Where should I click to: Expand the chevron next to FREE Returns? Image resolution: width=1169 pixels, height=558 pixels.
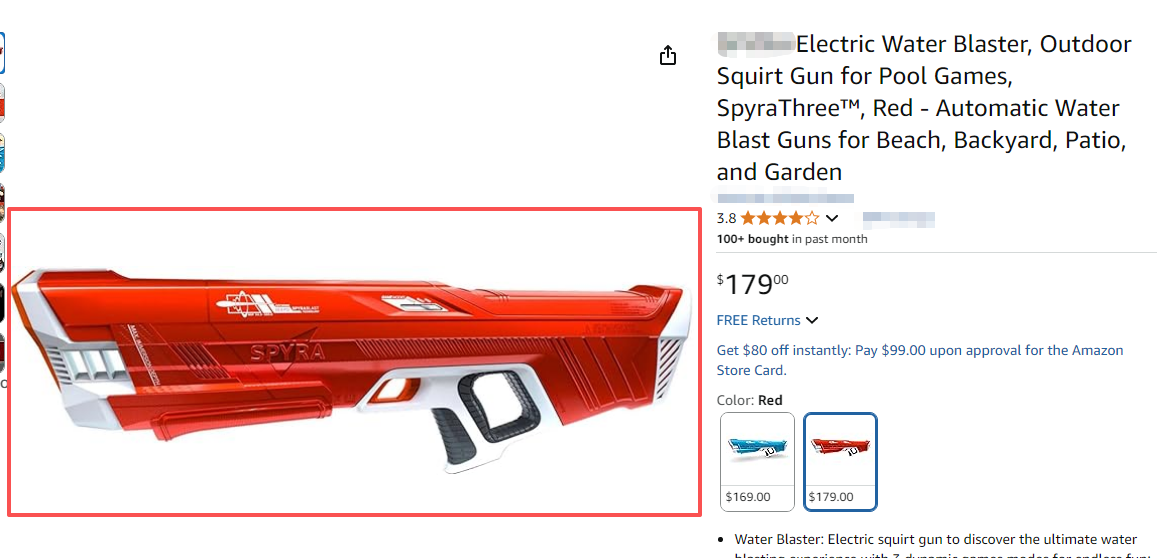pyautogui.click(x=812, y=320)
